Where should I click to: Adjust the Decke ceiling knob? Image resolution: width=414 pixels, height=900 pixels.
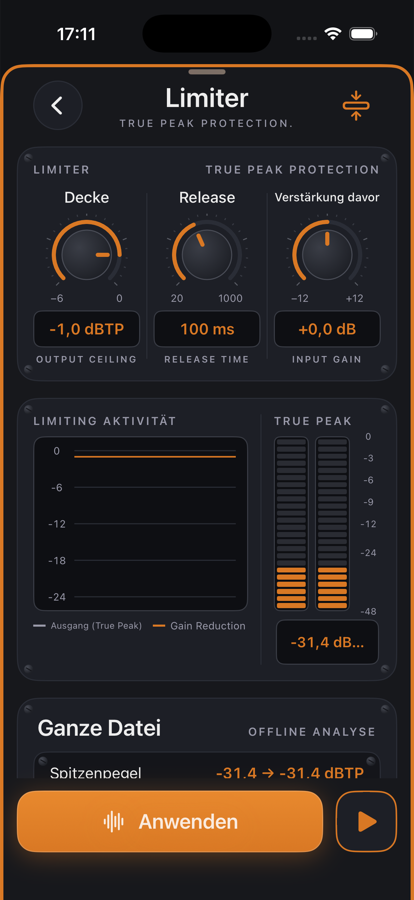(86, 254)
